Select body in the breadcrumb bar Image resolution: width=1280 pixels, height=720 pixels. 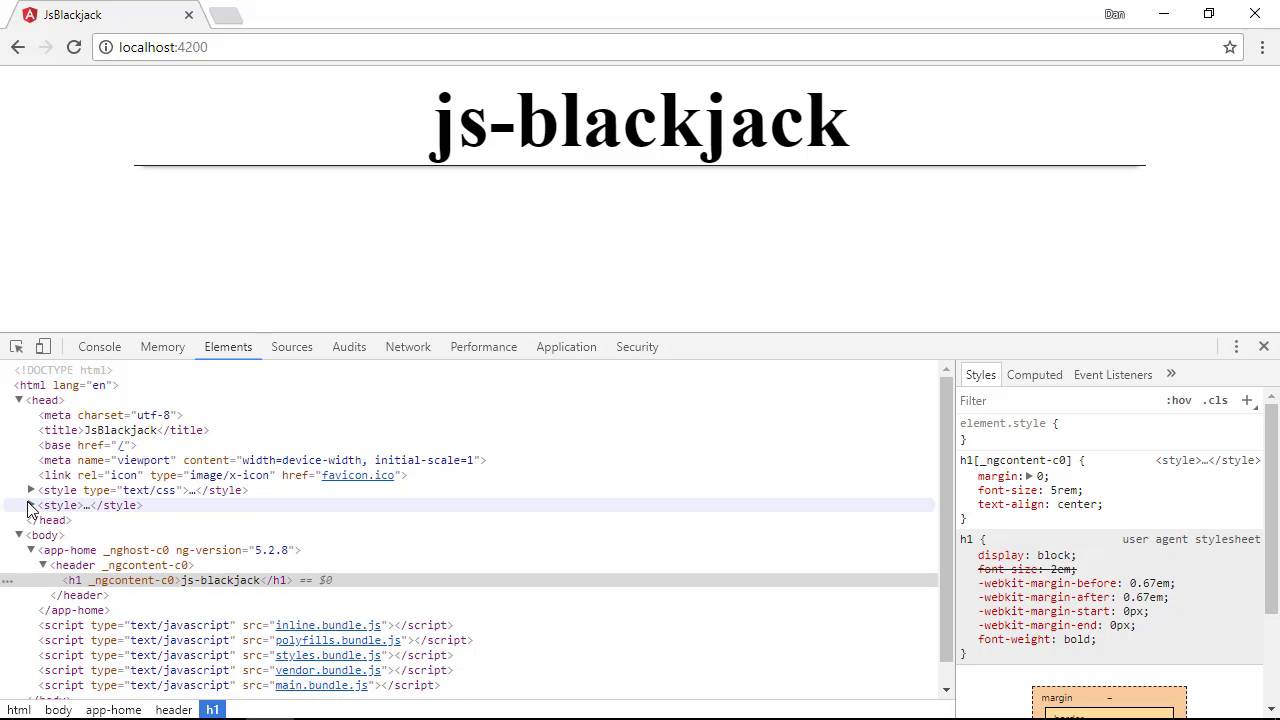pyautogui.click(x=58, y=710)
